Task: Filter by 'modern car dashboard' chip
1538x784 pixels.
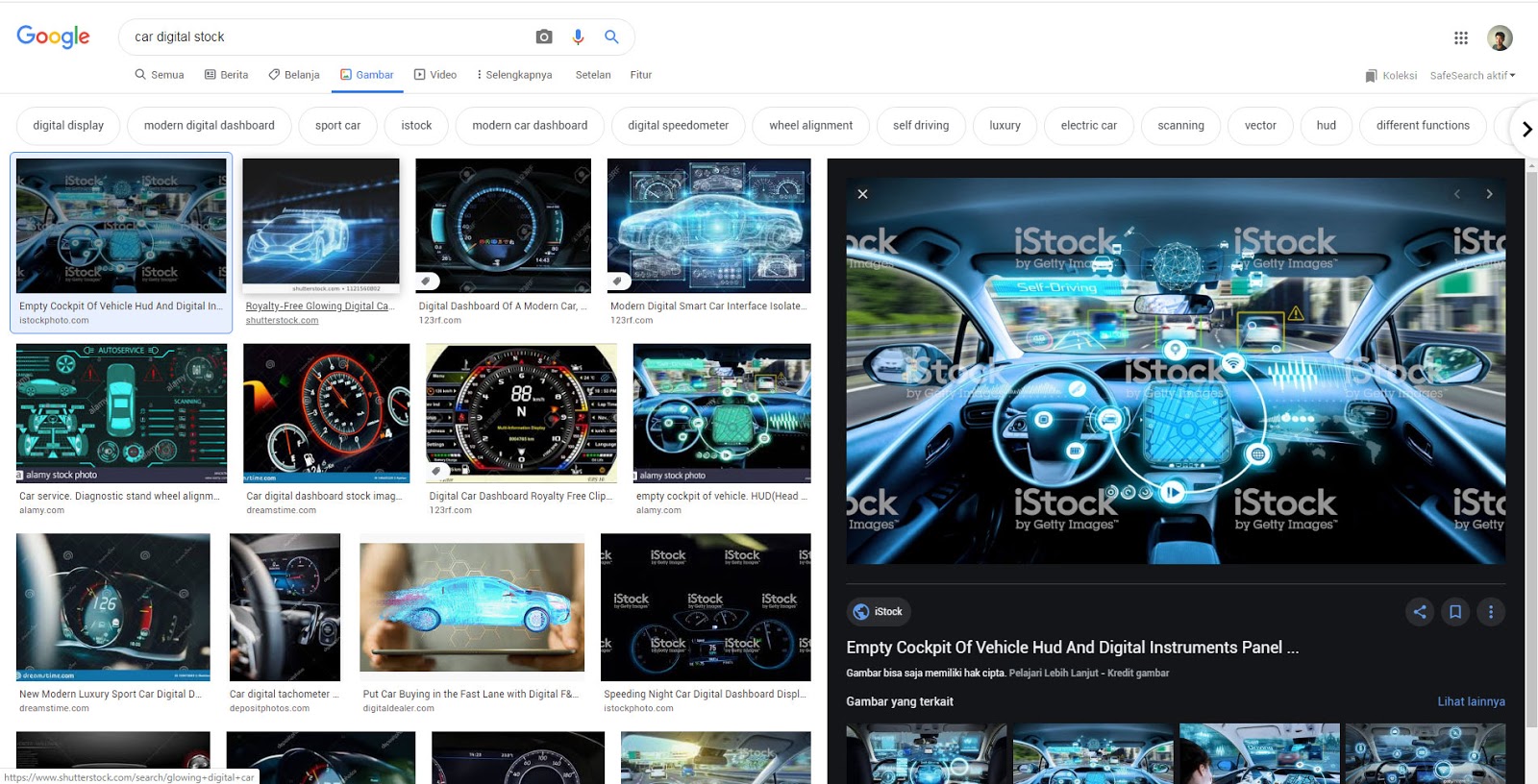Action: click(530, 126)
